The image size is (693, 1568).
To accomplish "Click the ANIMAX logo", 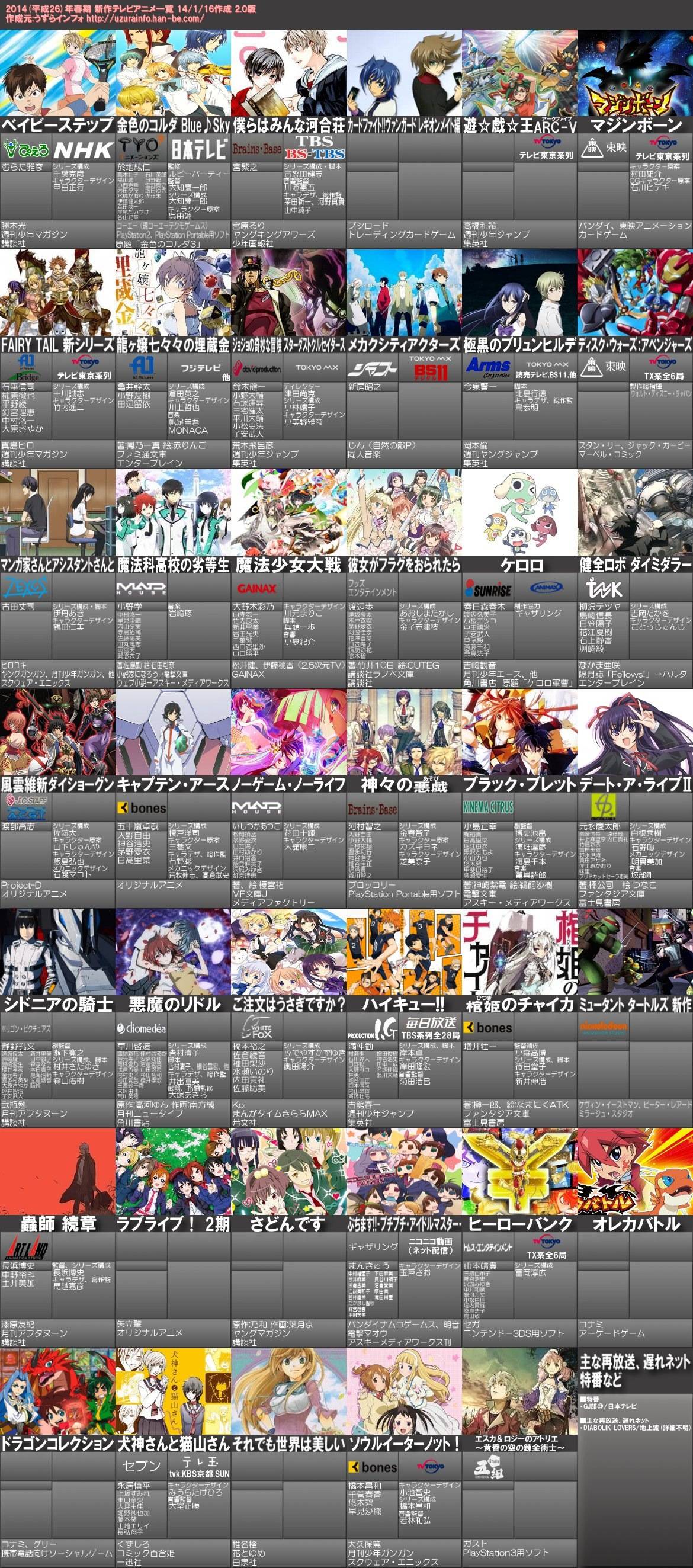I will pyautogui.click(x=546, y=588).
